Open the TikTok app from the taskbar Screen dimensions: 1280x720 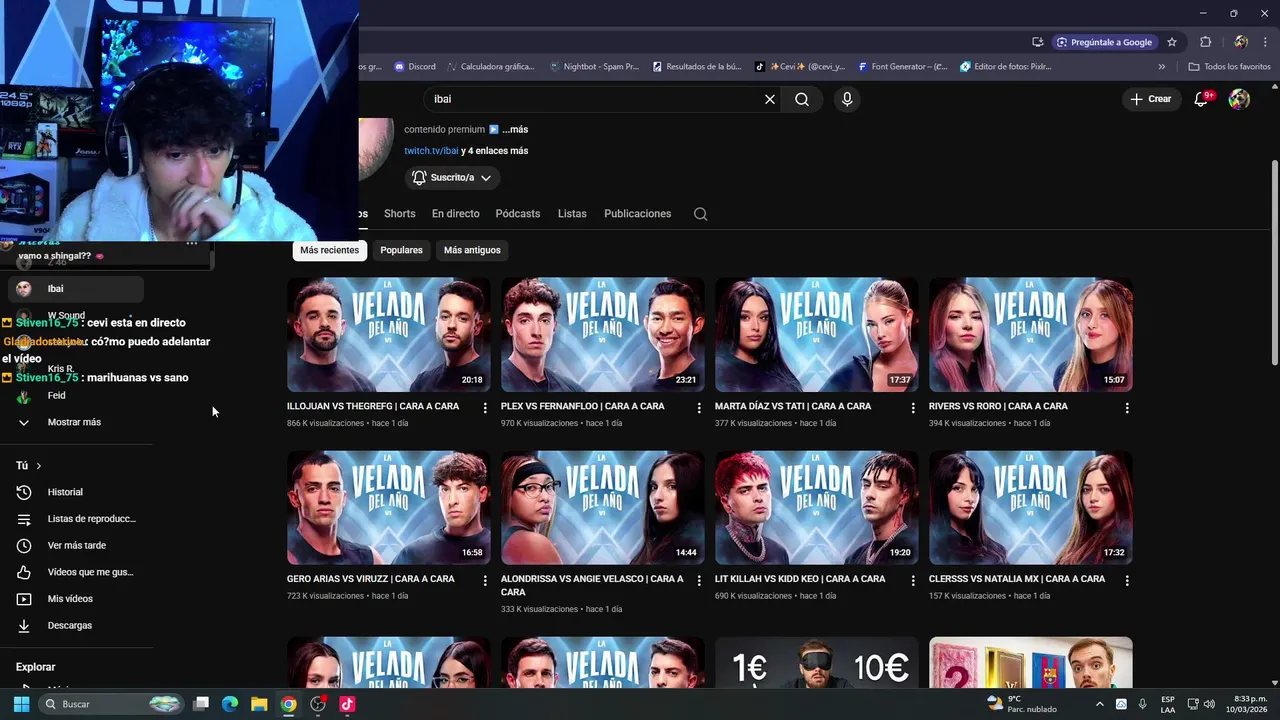[x=347, y=704]
